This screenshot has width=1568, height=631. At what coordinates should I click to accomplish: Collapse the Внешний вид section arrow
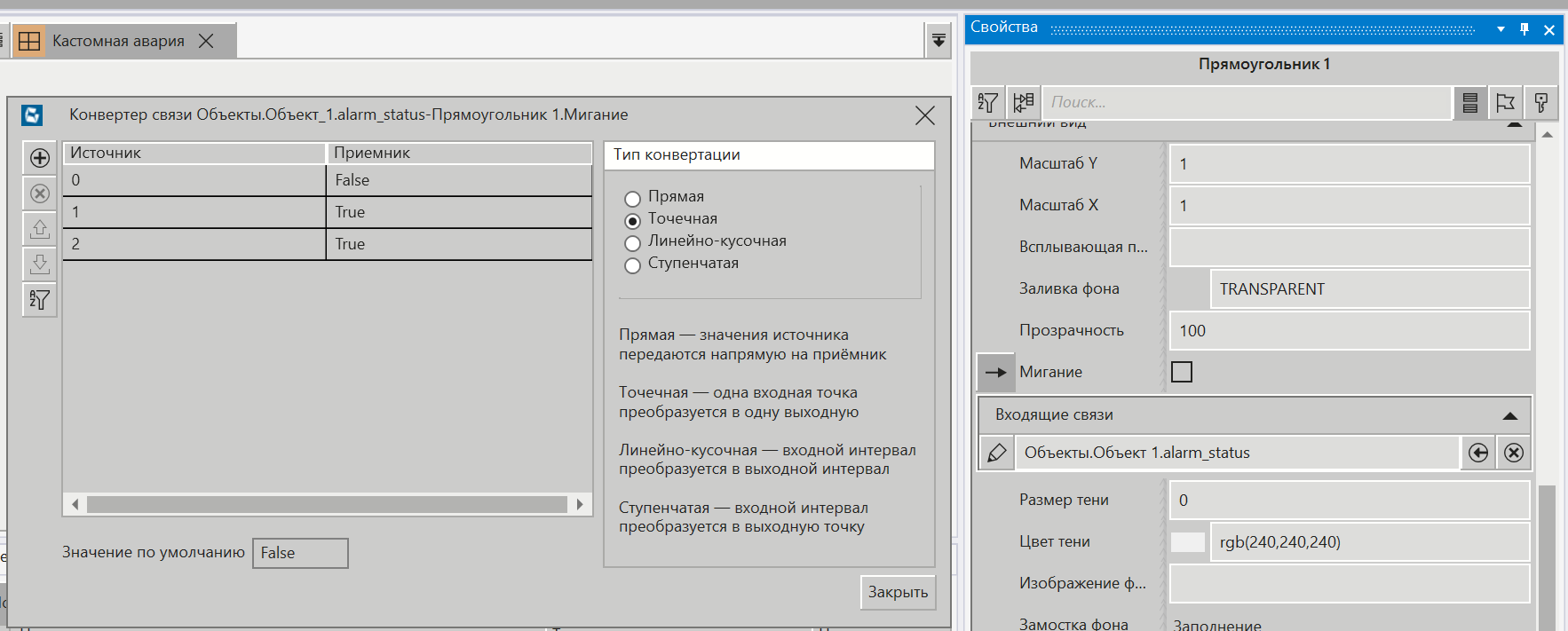click(1515, 125)
